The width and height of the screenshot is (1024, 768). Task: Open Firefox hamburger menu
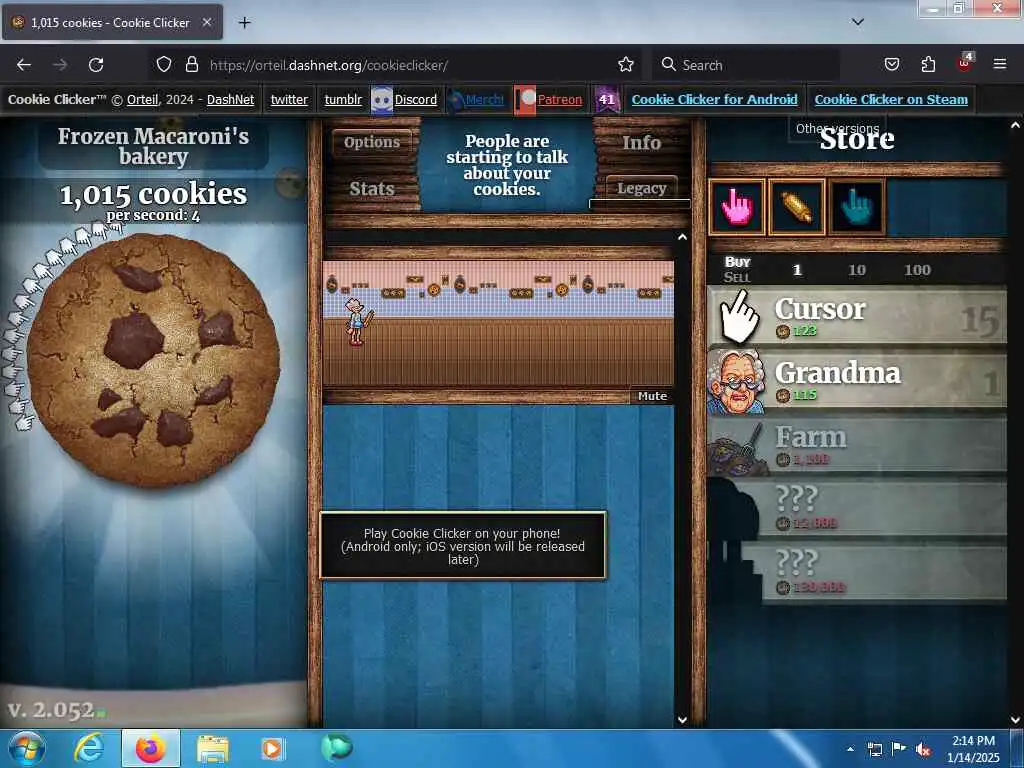tap(1000, 64)
